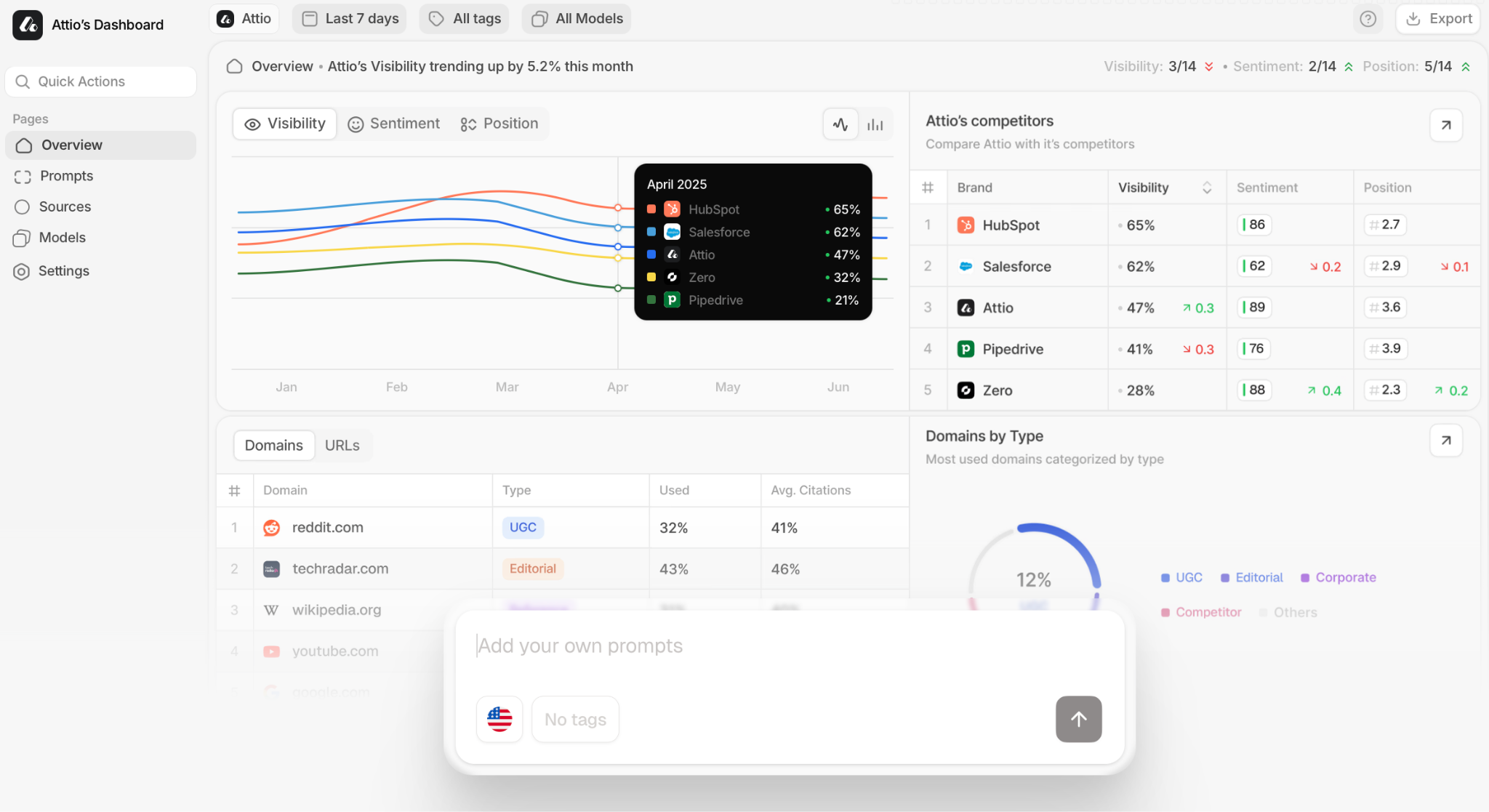Click the Export button
Screen dimensions: 1489x812
1437,18
